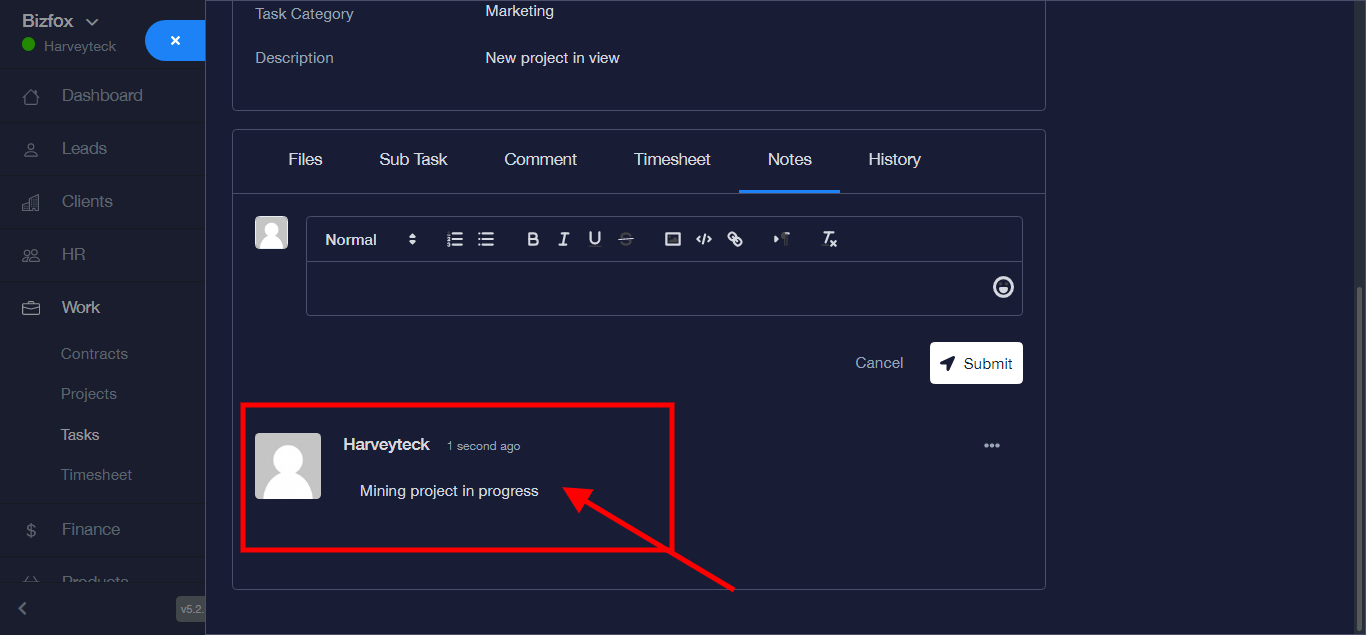Insert a code block

704,239
